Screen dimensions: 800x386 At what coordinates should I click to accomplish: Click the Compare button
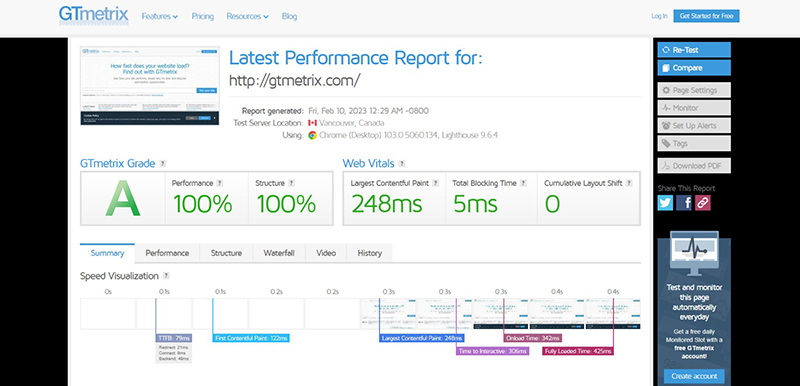coord(694,68)
